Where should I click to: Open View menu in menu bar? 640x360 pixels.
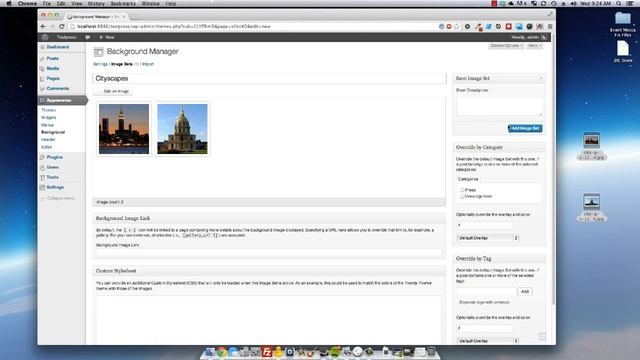coord(77,3)
